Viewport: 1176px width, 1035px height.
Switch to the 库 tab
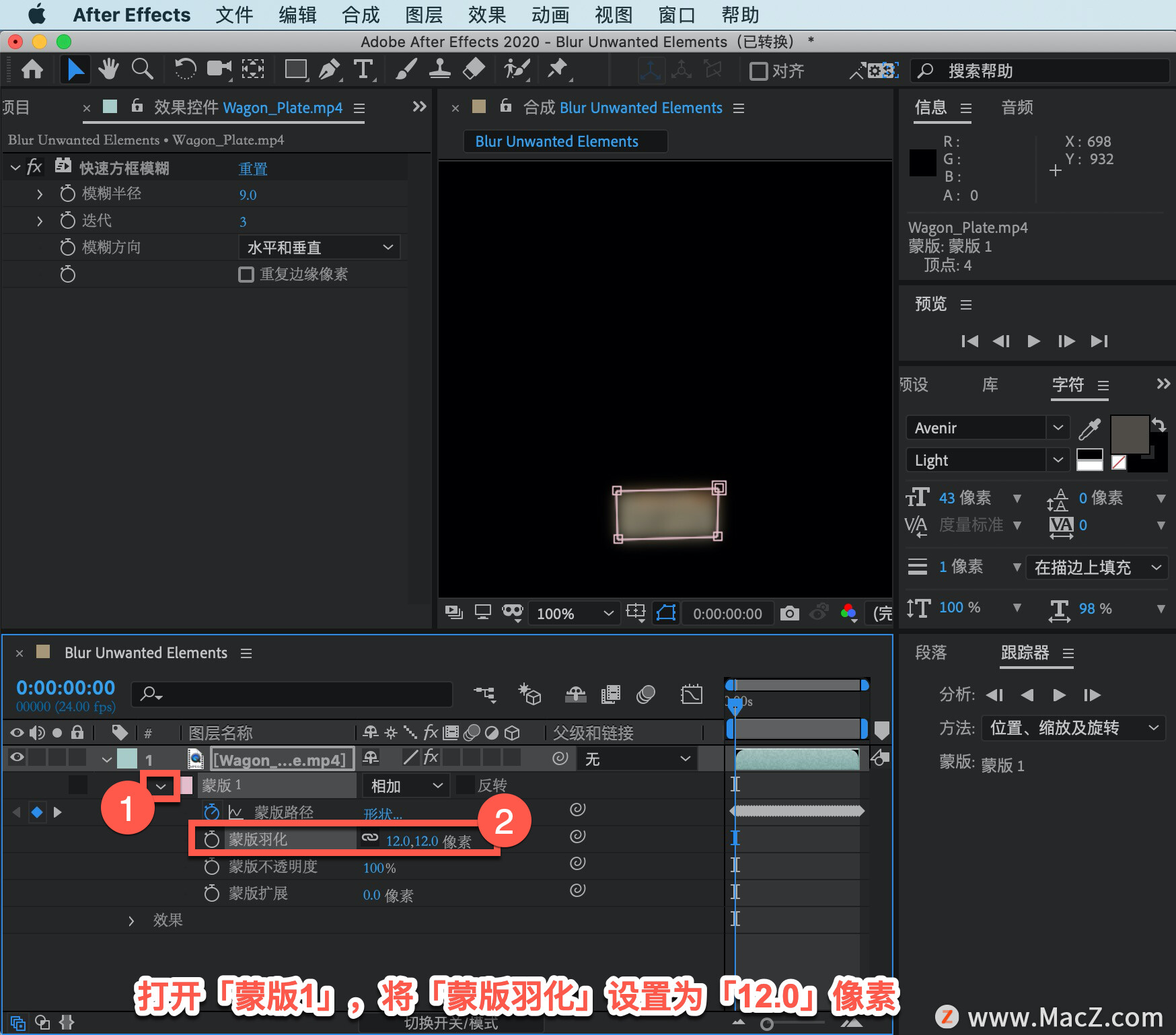990,385
